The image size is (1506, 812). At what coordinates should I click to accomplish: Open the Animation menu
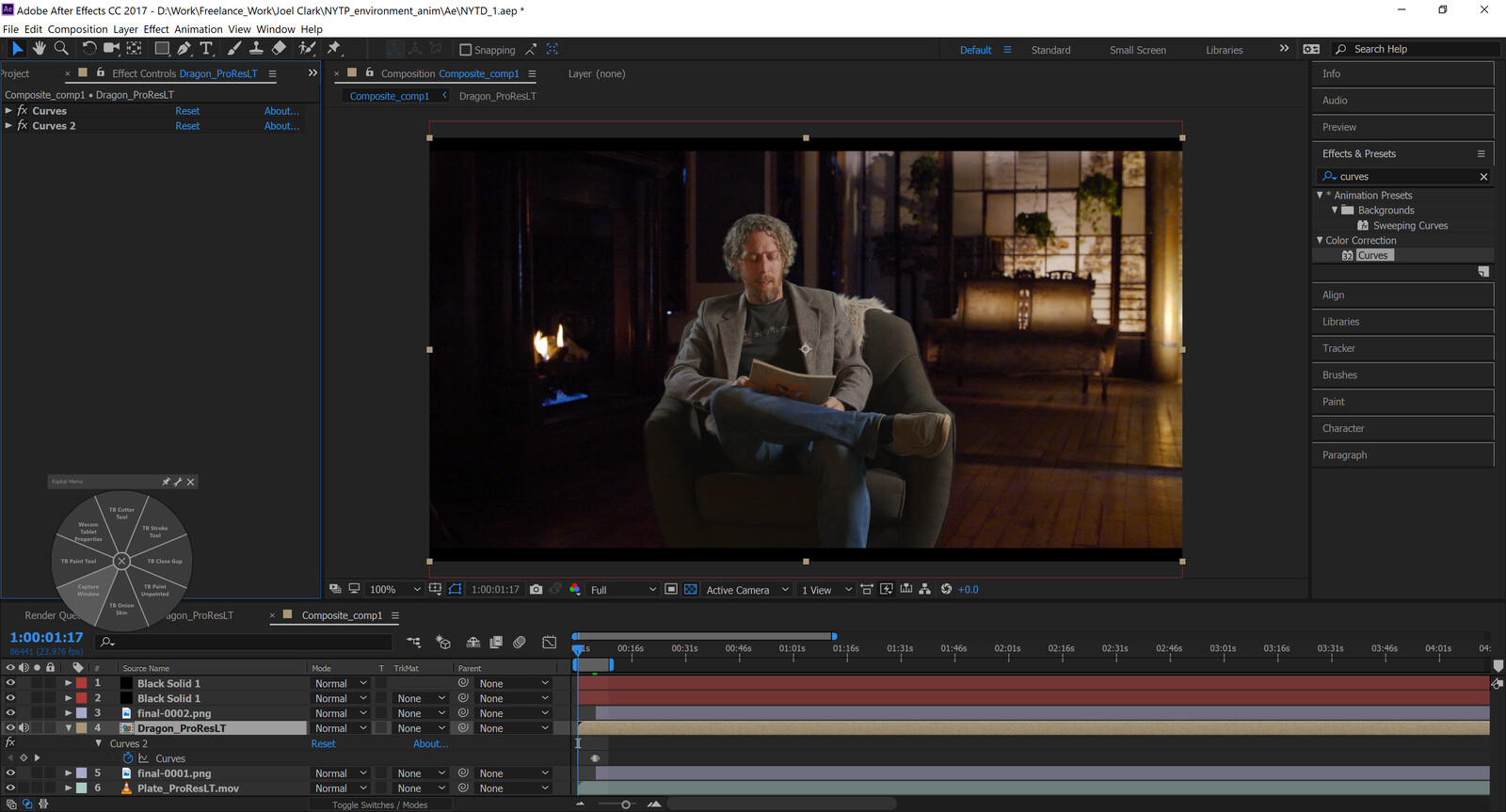coord(199,29)
